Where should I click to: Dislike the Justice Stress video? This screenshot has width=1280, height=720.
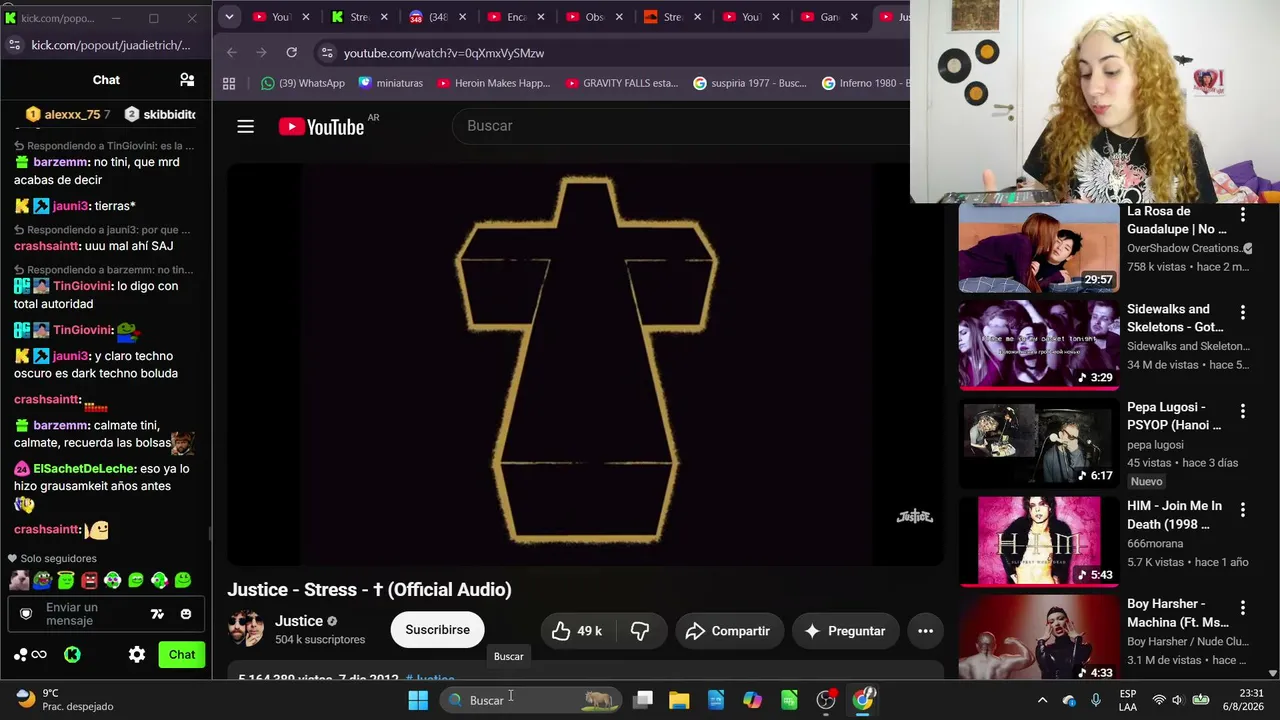[x=640, y=631]
